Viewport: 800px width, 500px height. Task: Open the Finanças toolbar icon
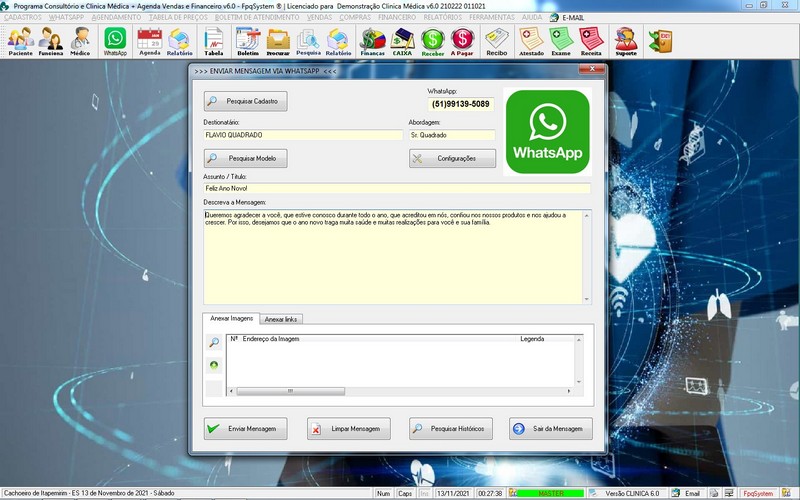(x=373, y=40)
